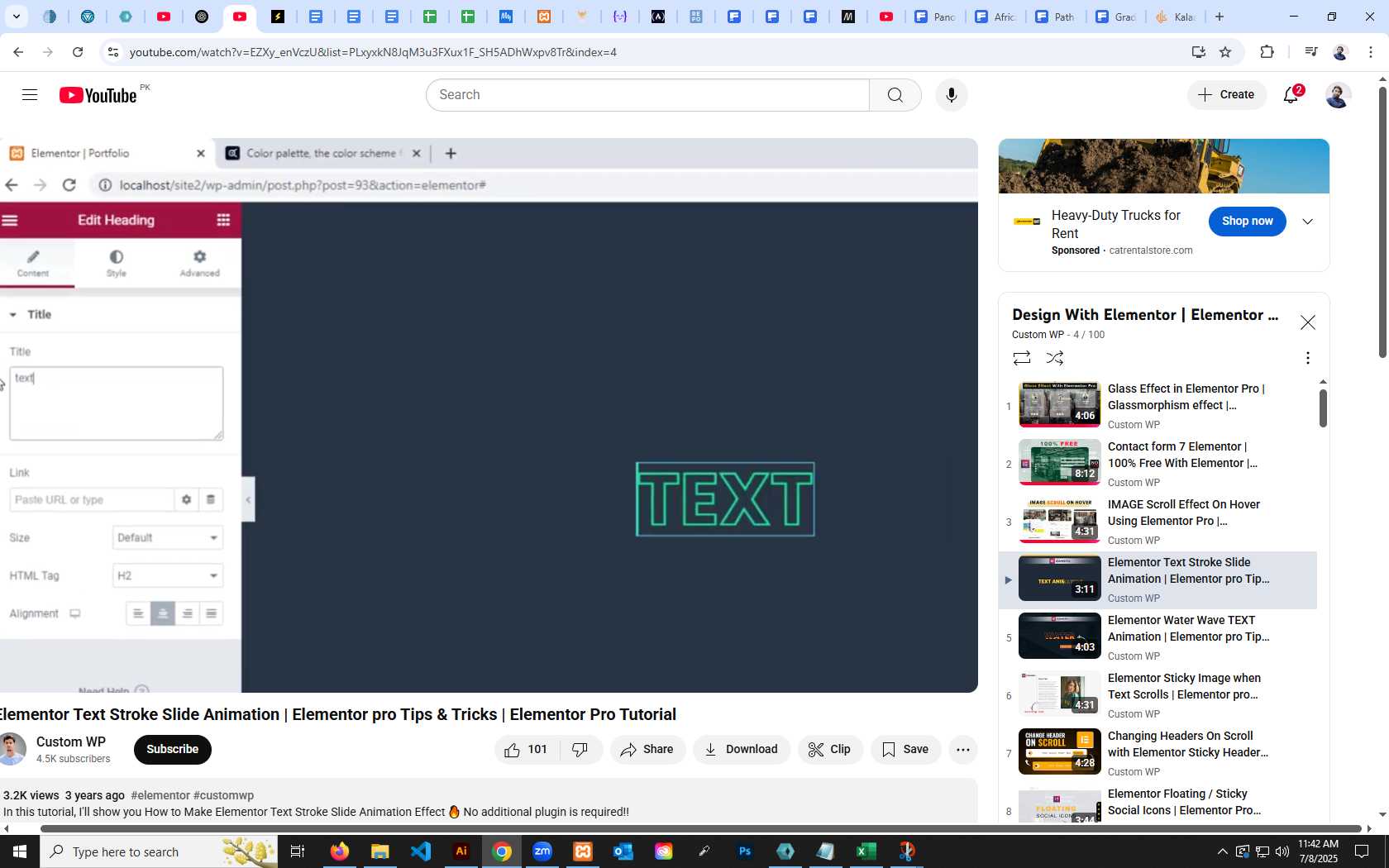Switch to Kala browser tab
Image resolution: width=1389 pixels, height=868 pixels.
(1175, 17)
